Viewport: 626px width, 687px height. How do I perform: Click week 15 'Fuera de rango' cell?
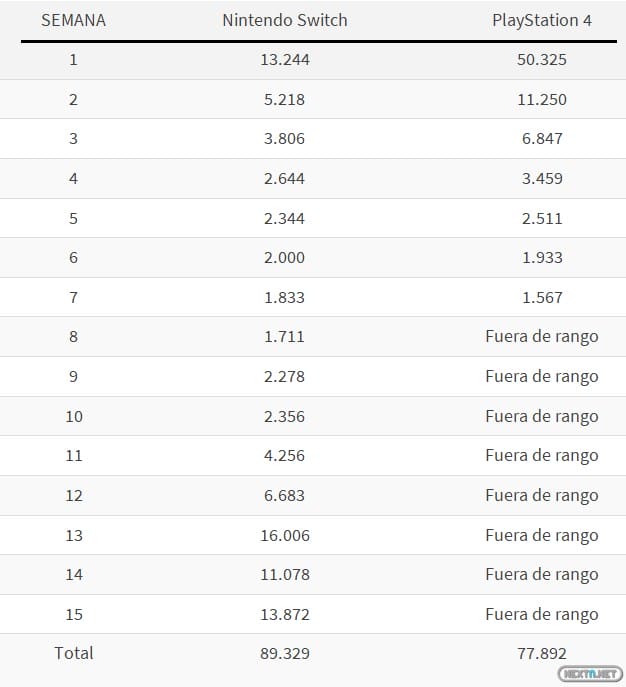tap(542, 615)
